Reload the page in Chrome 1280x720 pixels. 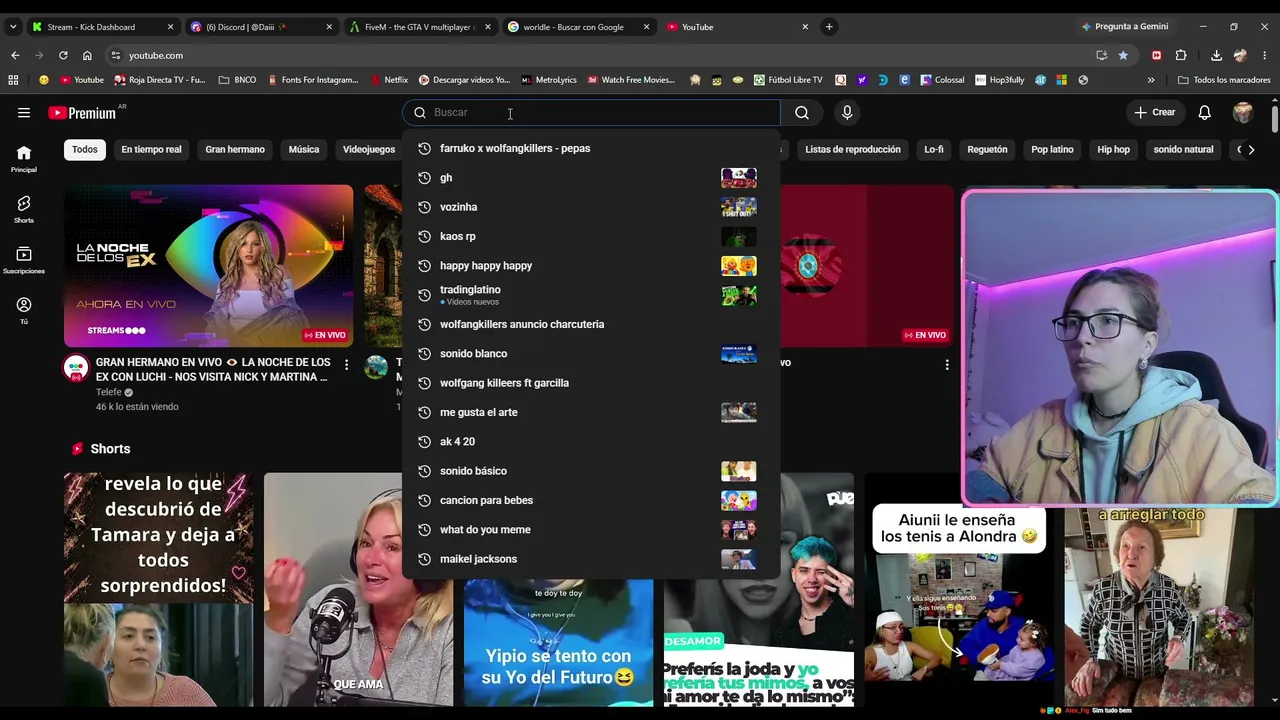pyautogui.click(x=63, y=55)
